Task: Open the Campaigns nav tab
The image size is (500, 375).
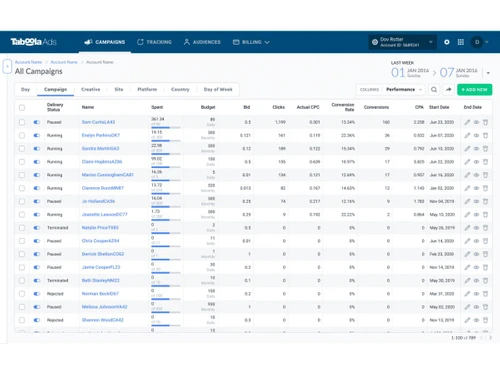Action: [x=105, y=42]
